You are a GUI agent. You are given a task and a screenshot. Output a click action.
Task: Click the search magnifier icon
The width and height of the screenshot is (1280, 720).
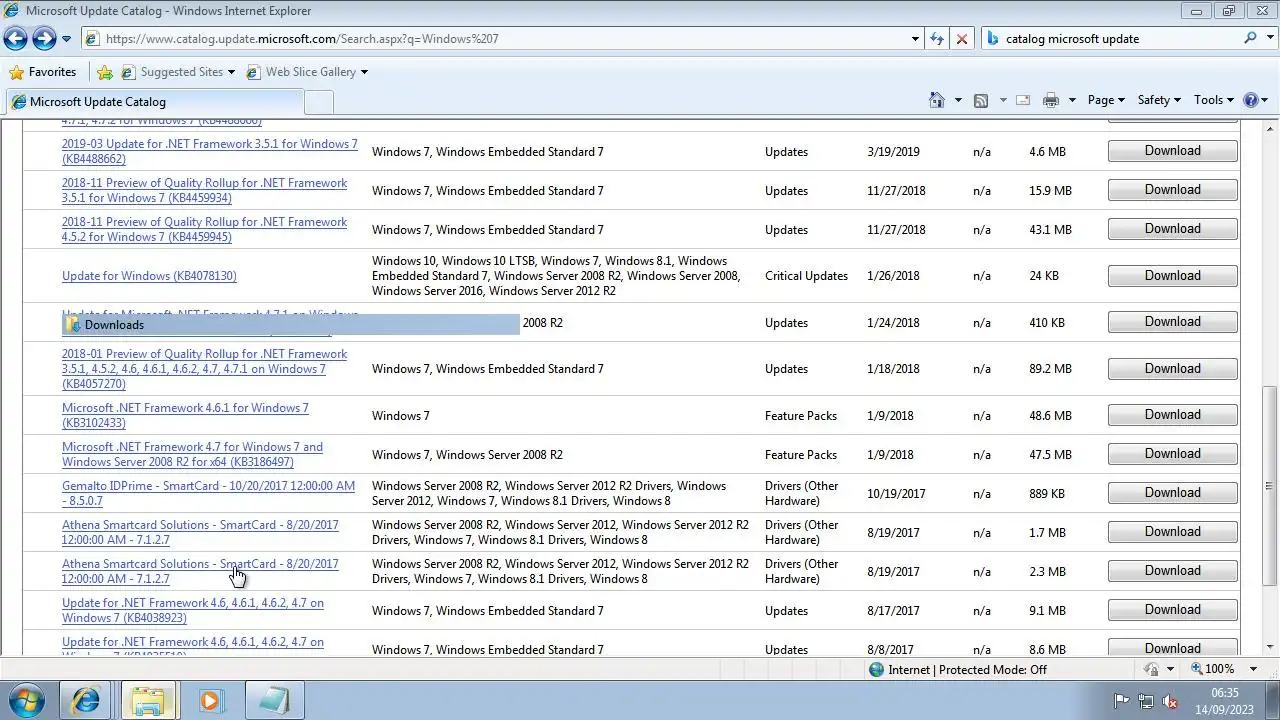point(1250,38)
